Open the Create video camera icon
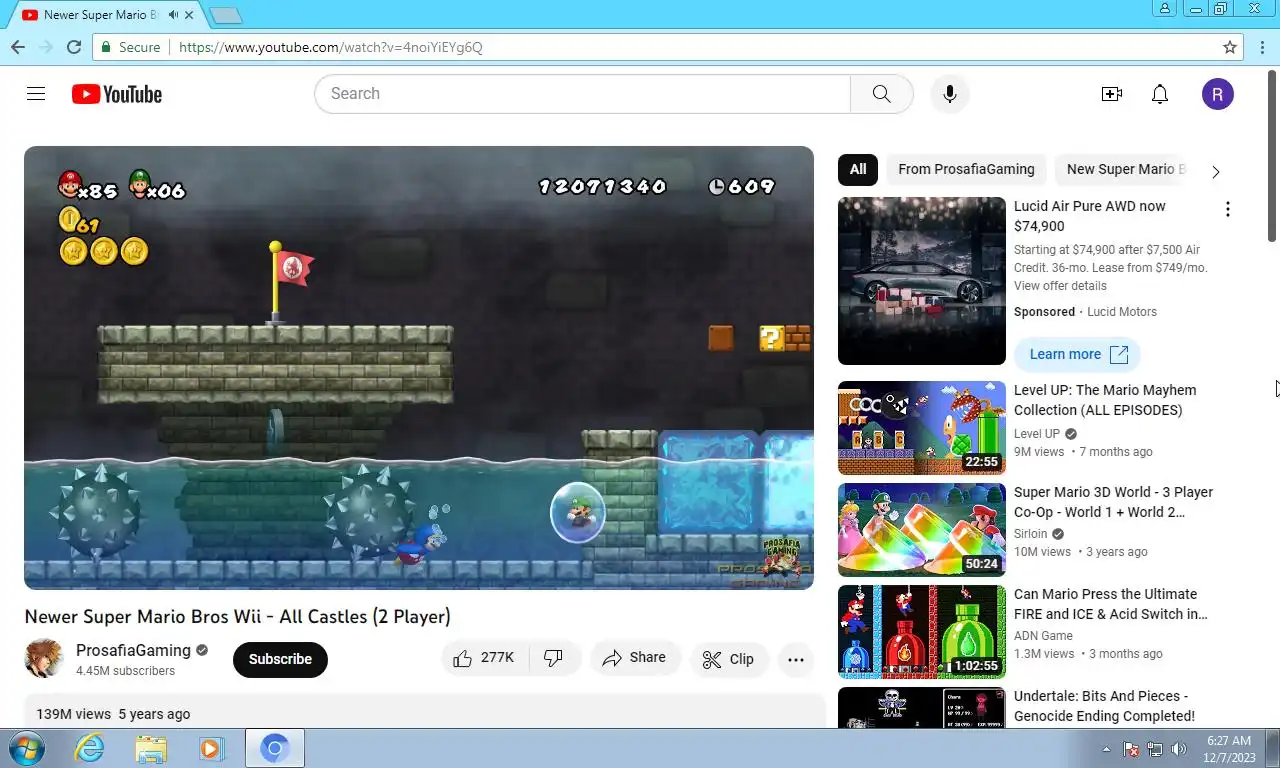This screenshot has height=768, width=1280. click(1112, 94)
